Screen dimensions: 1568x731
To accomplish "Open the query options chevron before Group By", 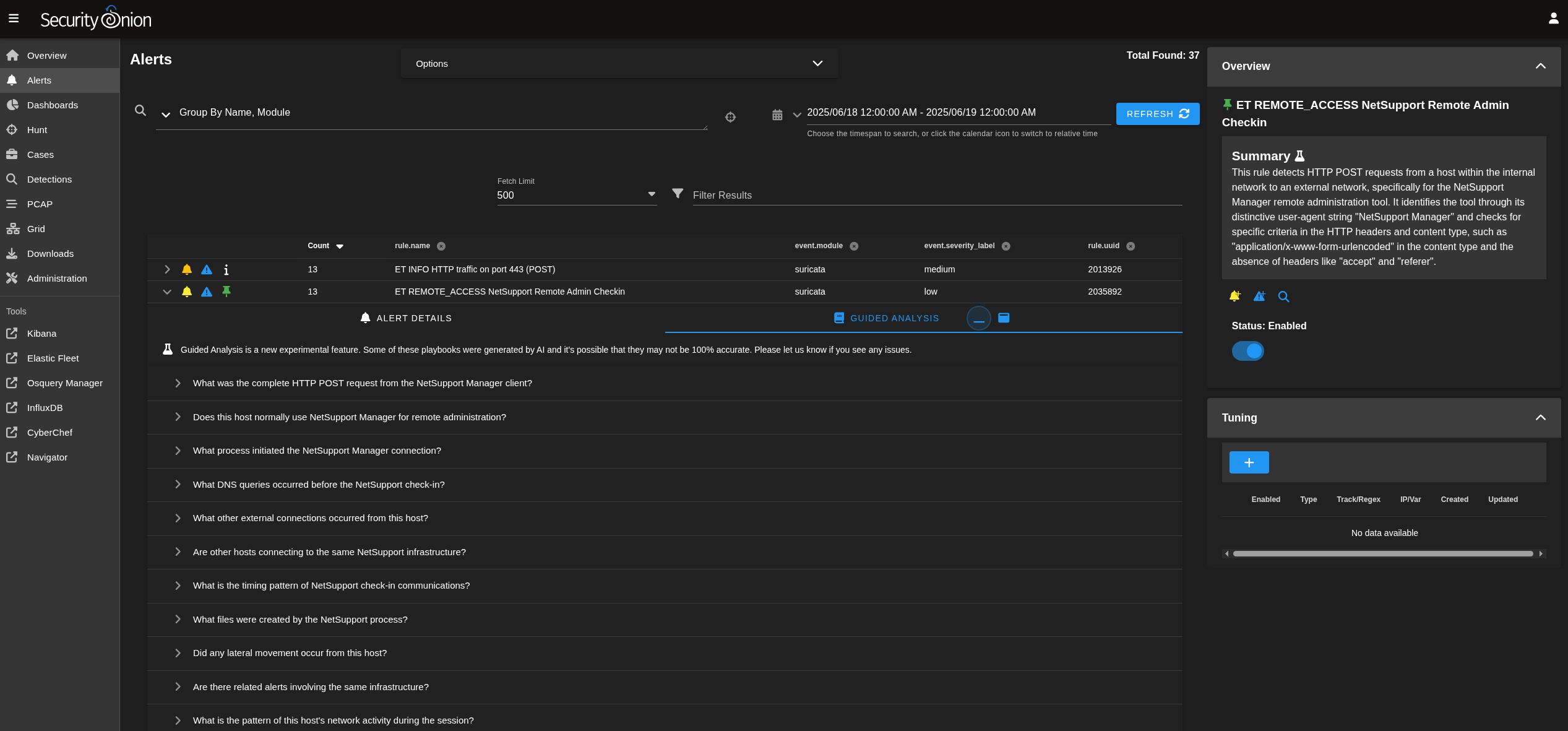I will pos(165,115).
